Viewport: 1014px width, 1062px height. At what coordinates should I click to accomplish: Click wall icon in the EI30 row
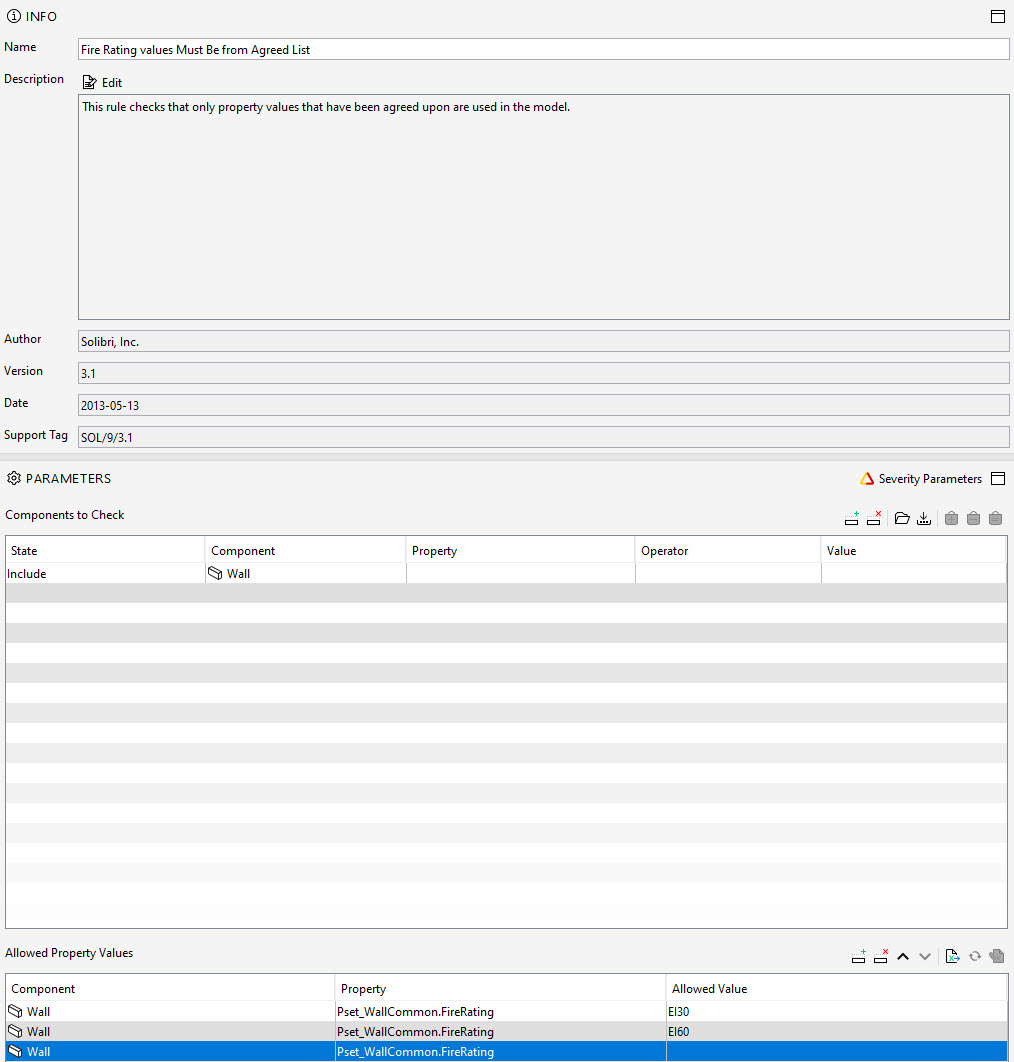15,1011
